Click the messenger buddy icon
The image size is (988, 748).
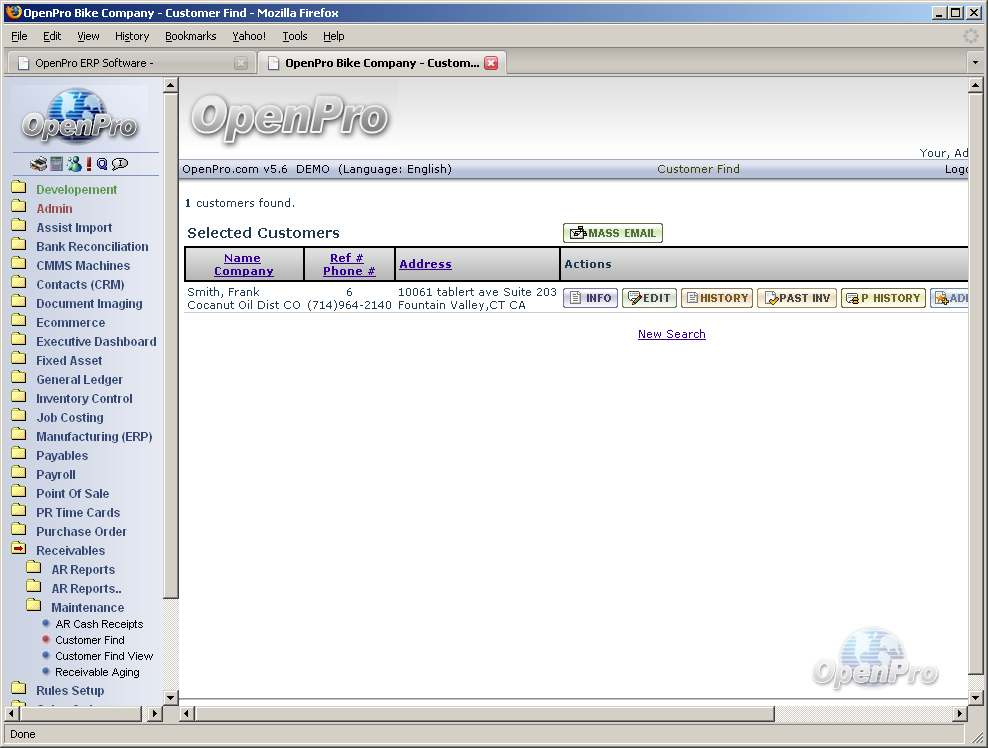pyautogui.click(x=73, y=164)
